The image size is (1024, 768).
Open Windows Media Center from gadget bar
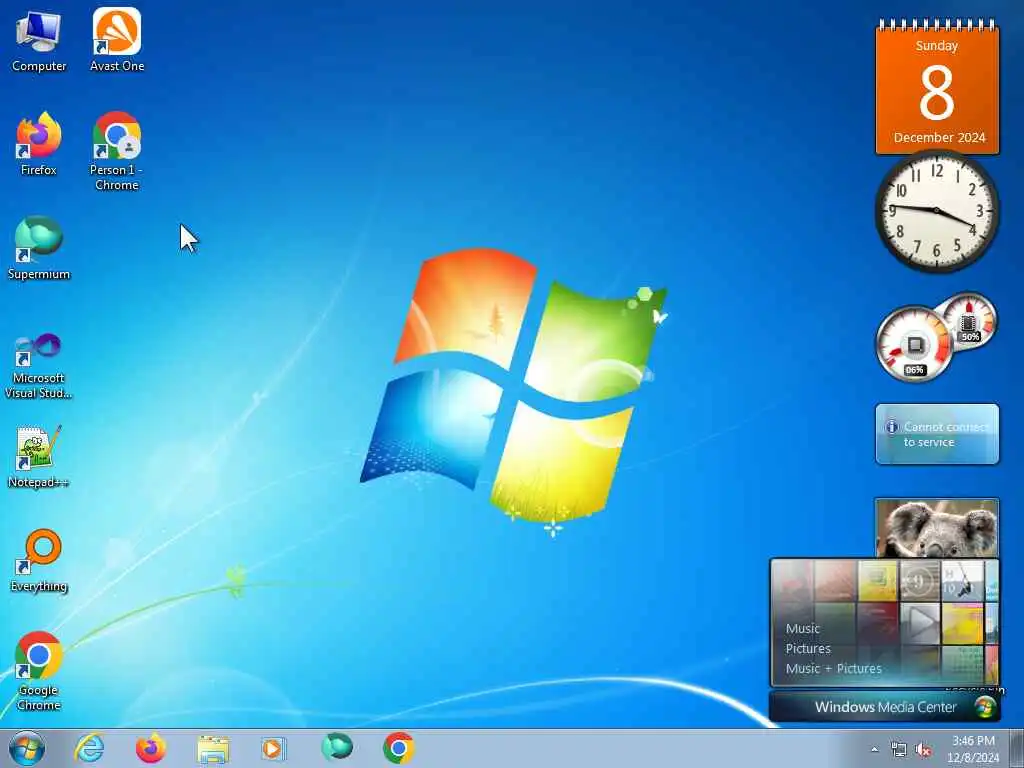coord(885,707)
